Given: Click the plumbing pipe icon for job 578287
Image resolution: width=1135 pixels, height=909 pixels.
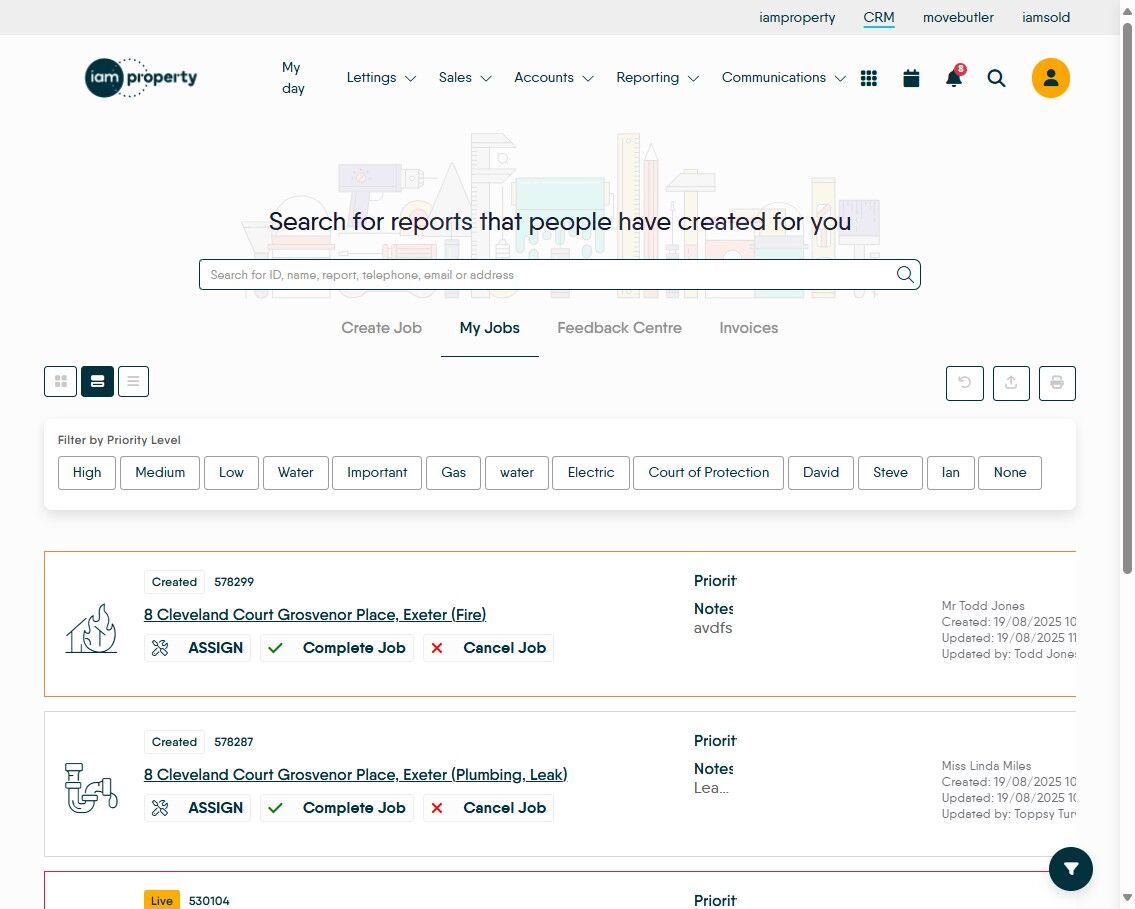Looking at the screenshot, I should coord(91,787).
